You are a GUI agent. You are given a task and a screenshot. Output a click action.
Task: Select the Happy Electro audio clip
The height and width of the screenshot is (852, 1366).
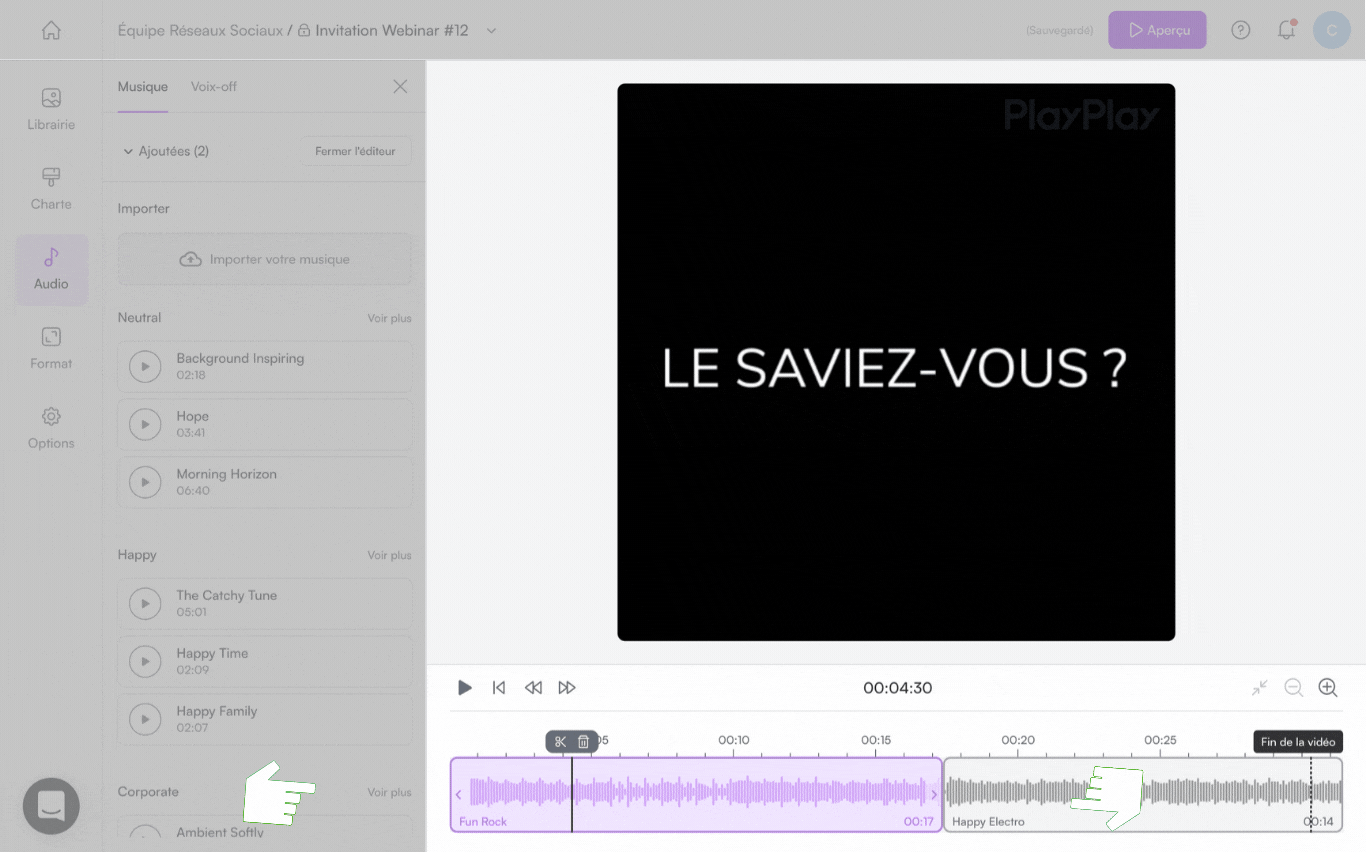click(1143, 795)
